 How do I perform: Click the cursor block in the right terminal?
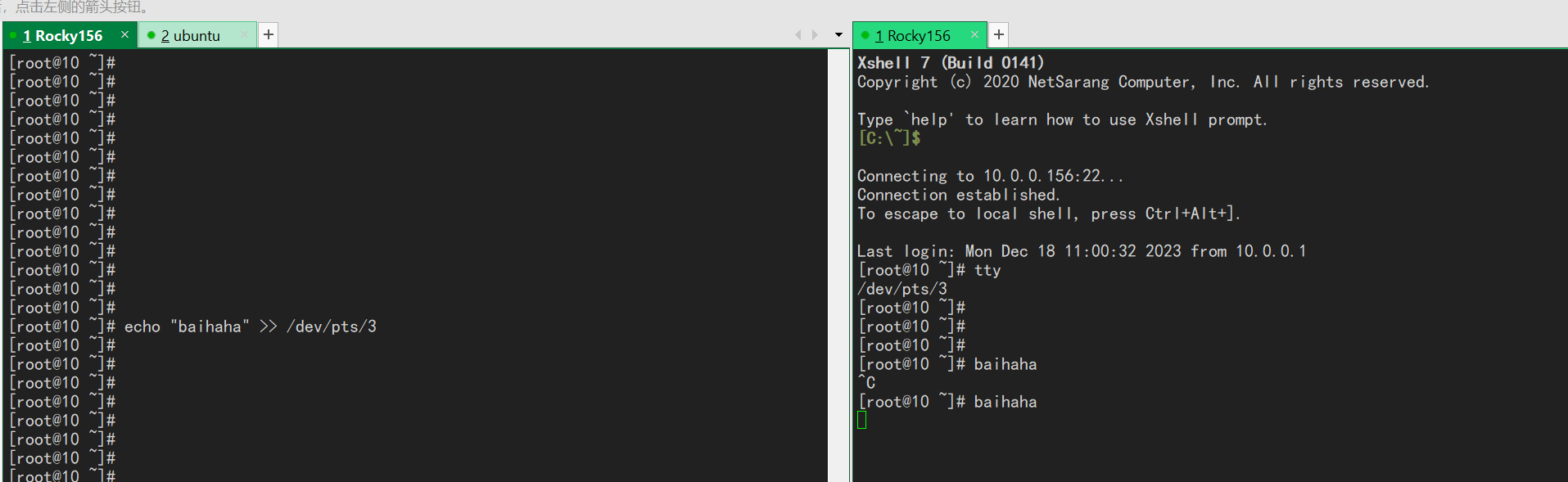[861, 420]
